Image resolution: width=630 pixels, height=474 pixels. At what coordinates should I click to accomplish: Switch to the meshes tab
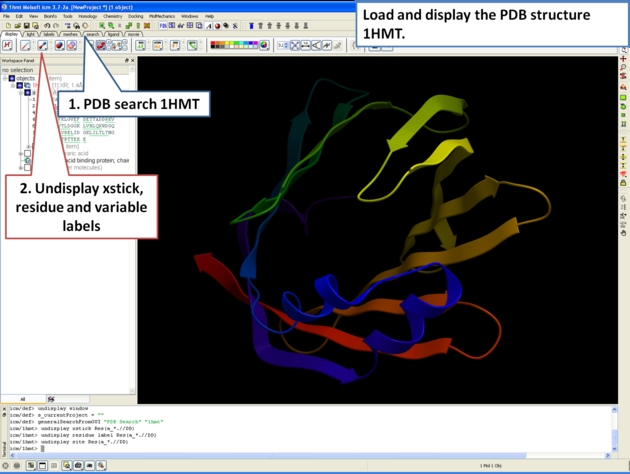coord(70,34)
